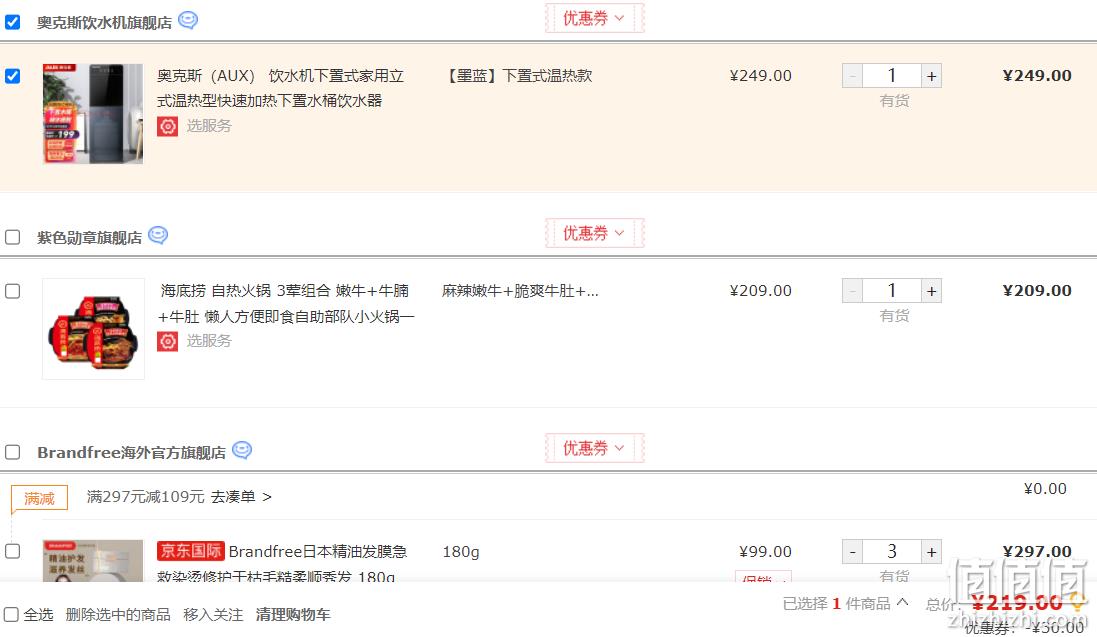Viewport: 1097px width, 637px height.
Task: Decrease quantity of AUX water dispenser
Action: tap(852, 76)
